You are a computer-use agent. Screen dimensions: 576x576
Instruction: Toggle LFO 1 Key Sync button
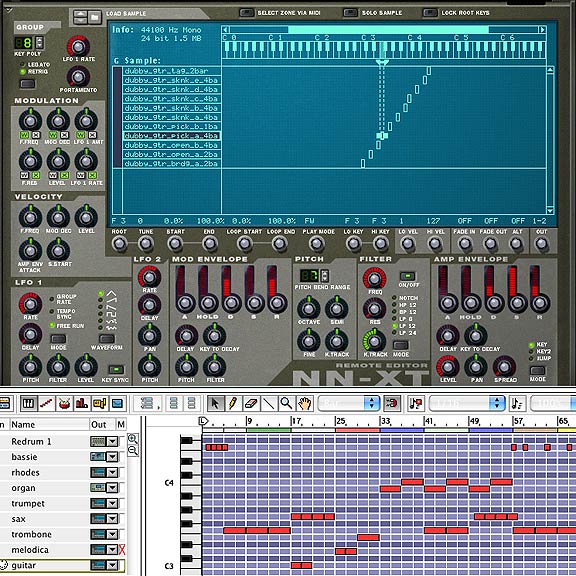tap(116, 369)
